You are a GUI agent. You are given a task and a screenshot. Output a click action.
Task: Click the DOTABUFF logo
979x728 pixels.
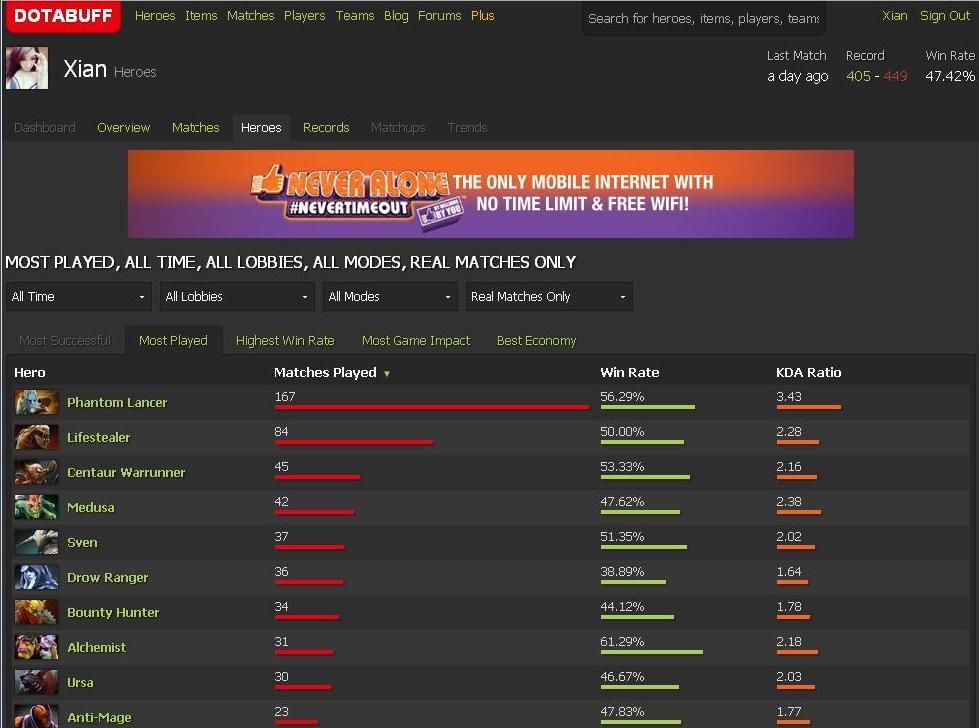click(x=64, y=16)
